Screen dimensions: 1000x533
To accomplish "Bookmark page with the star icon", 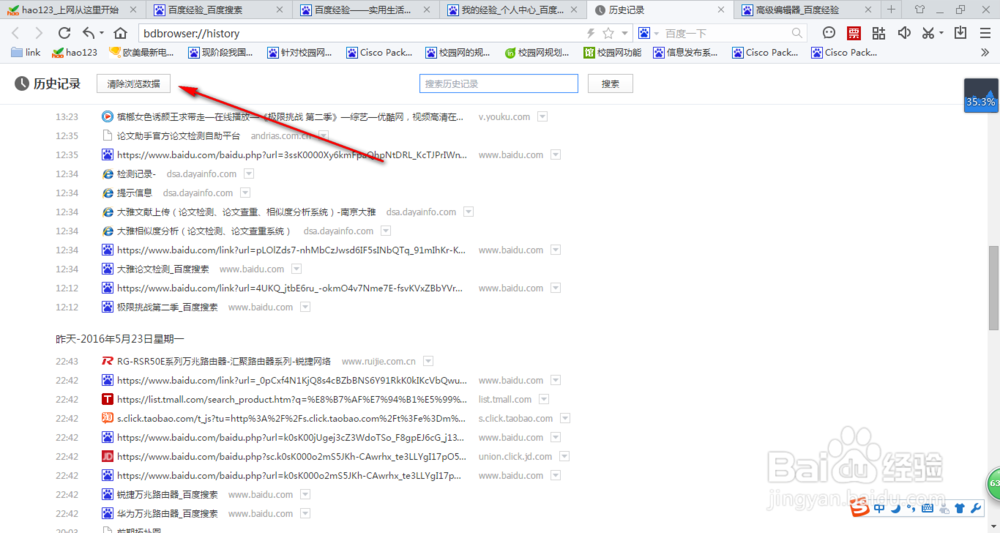I will coord(608,33).
